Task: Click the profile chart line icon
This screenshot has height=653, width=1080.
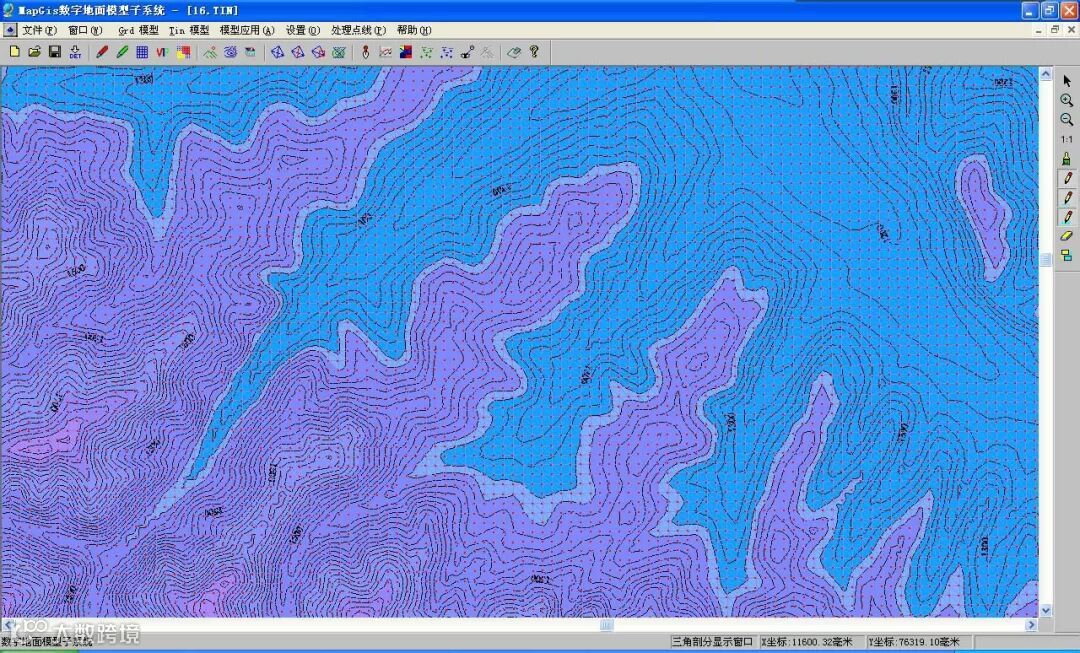Action: coord(386,52)
